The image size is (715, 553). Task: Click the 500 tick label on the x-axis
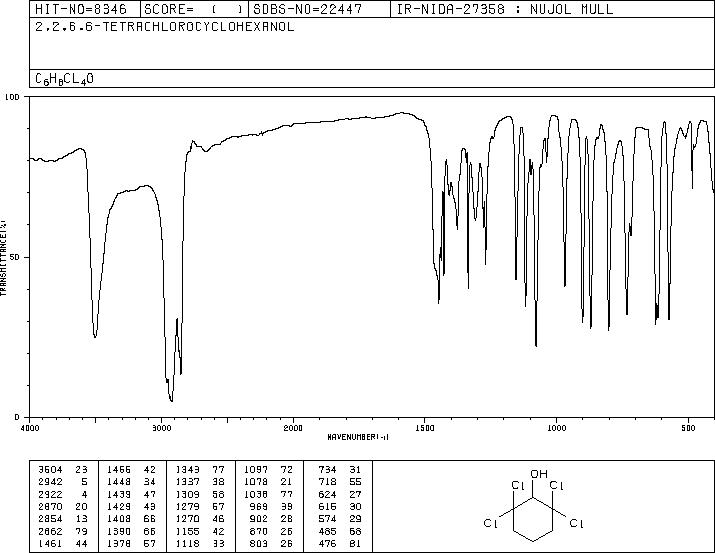pos(688,428)
